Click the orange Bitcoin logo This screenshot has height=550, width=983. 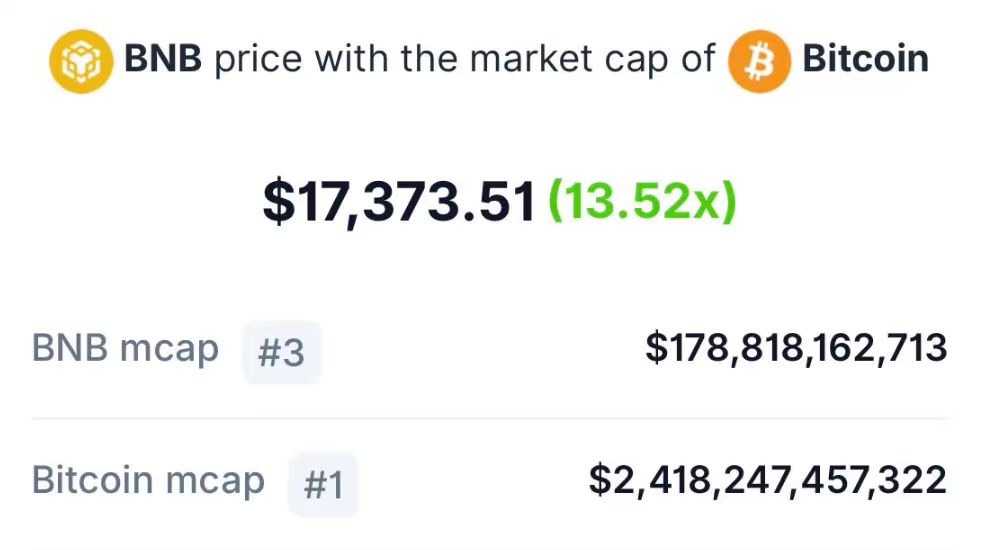(759, 61)
